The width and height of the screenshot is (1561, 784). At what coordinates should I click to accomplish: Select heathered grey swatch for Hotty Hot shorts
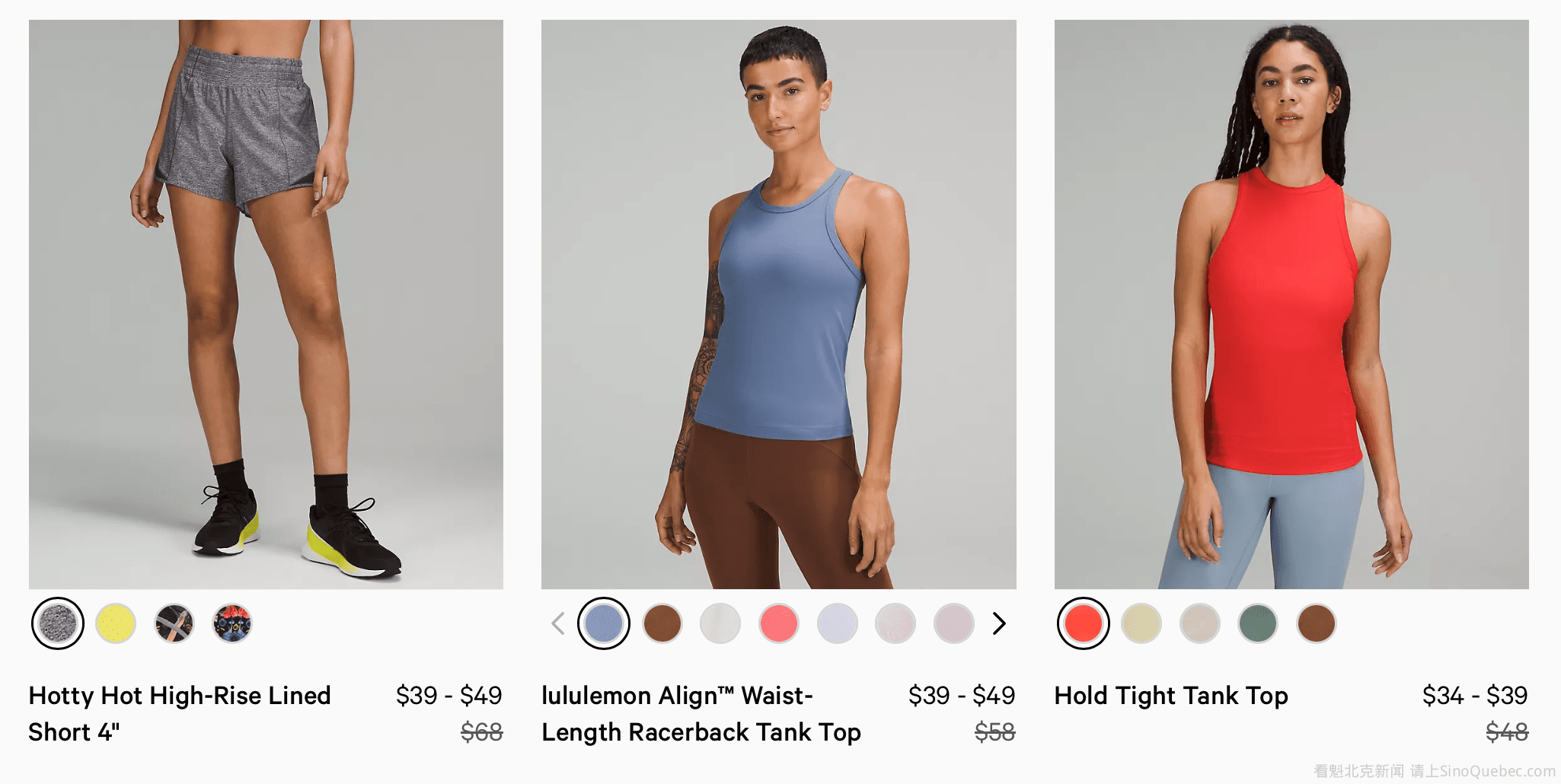(x=58, y=623)
